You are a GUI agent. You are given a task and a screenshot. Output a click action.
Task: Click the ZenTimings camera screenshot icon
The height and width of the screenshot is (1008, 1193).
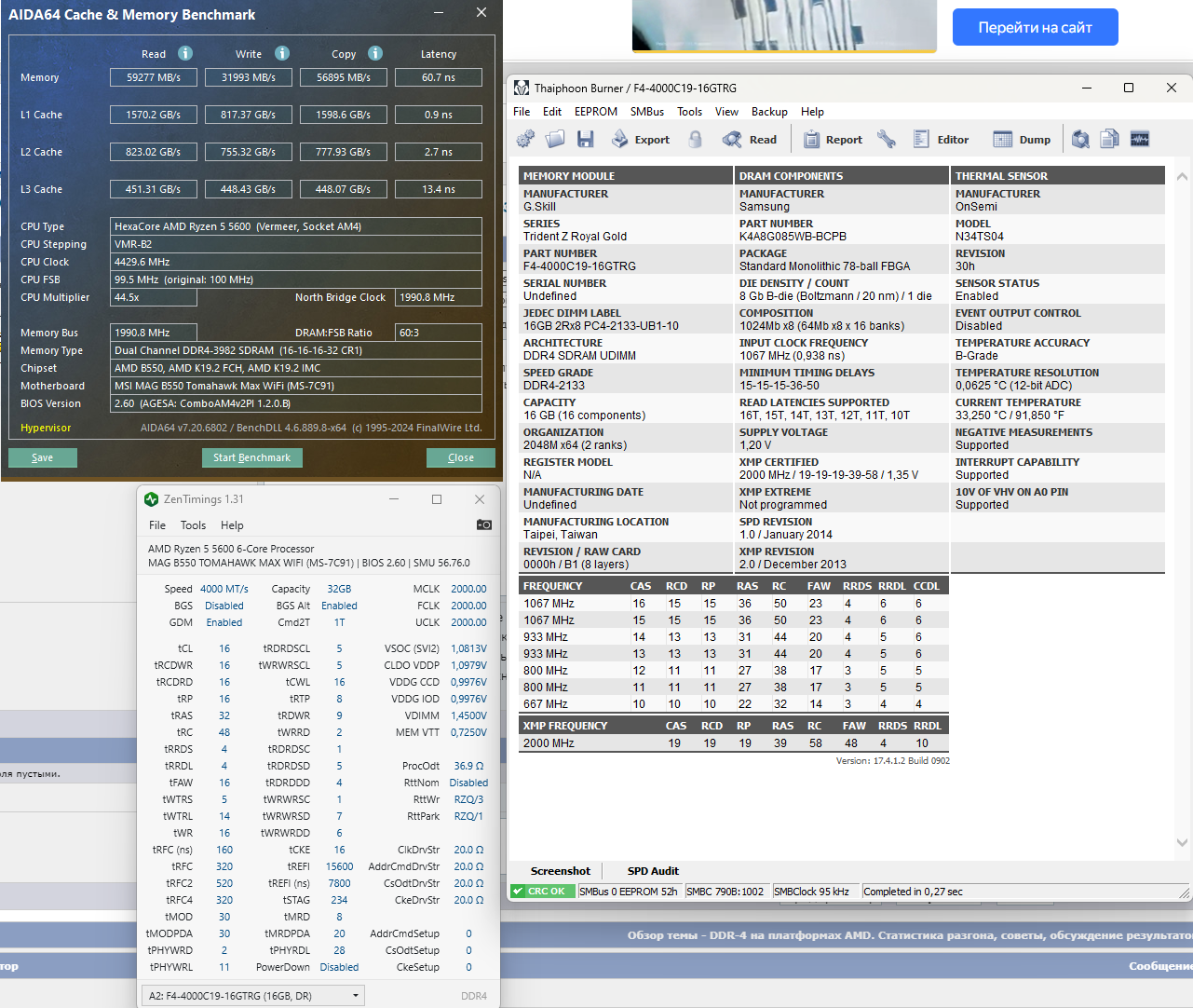[x=484, y=524]
